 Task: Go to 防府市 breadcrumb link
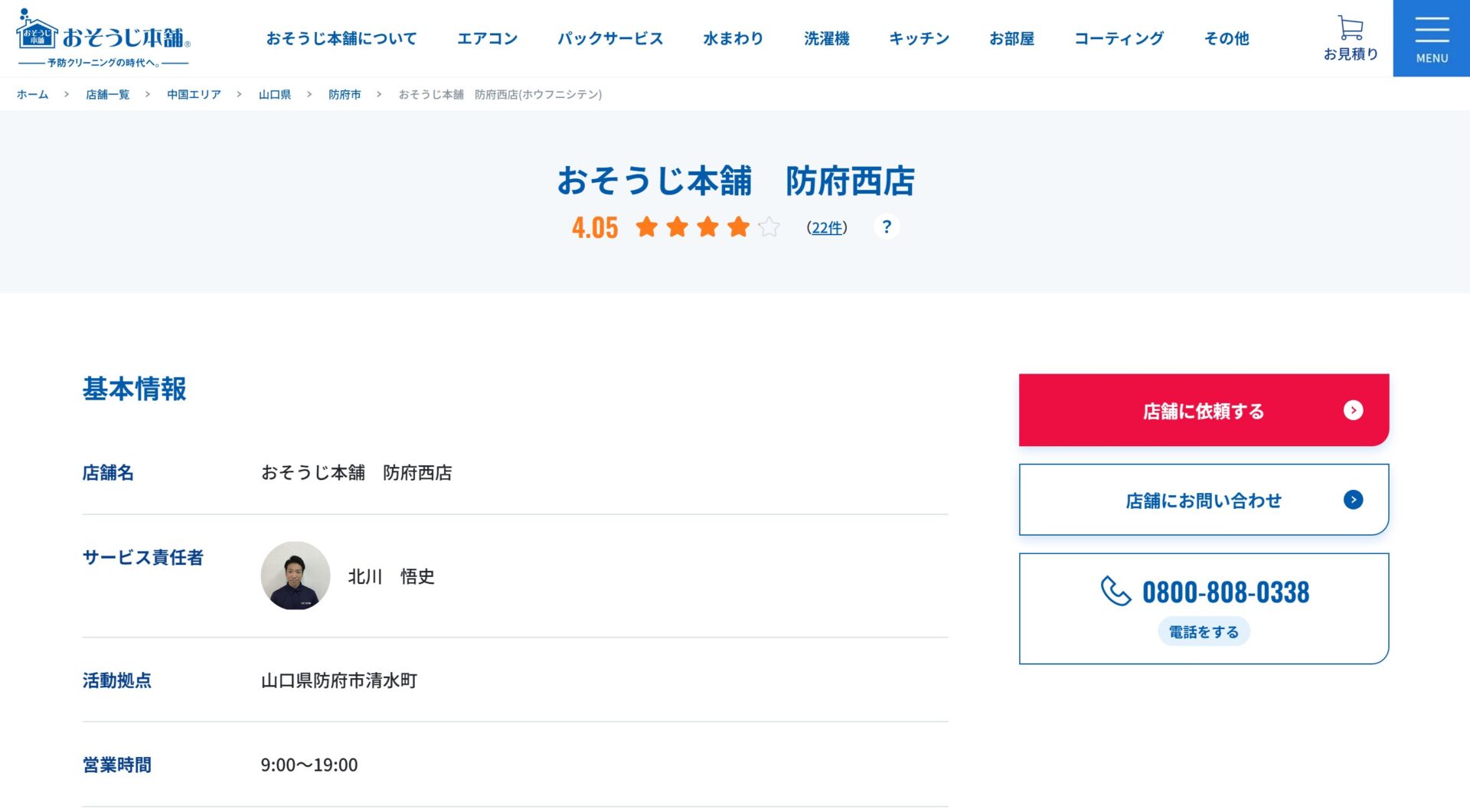[345, 94]
